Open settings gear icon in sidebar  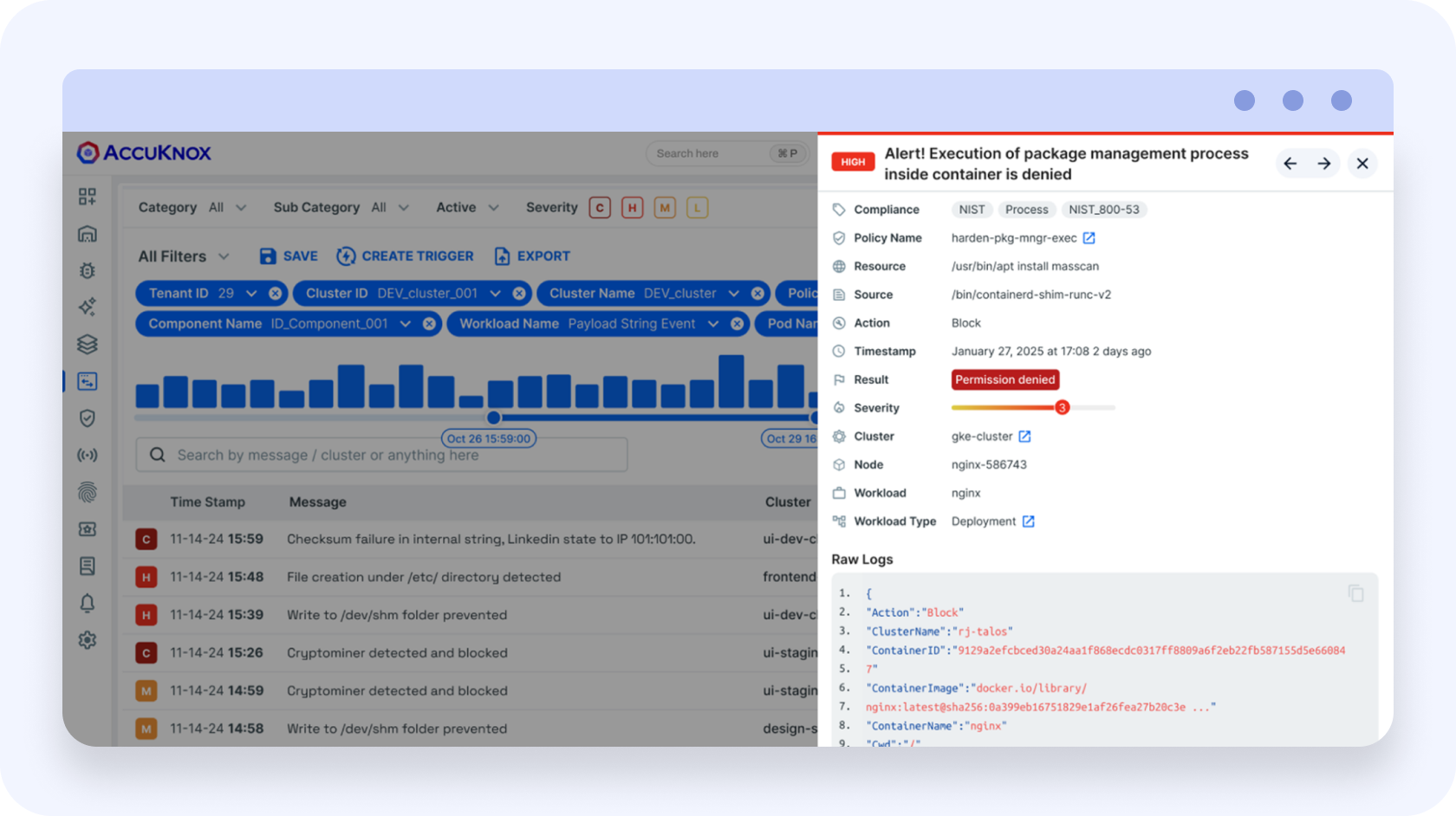[87, 640]
